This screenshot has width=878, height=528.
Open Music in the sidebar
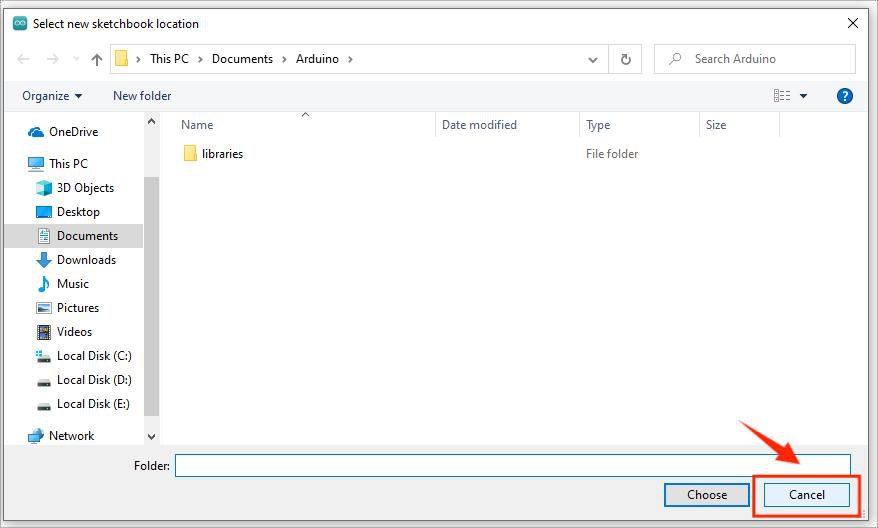(73, 284)
